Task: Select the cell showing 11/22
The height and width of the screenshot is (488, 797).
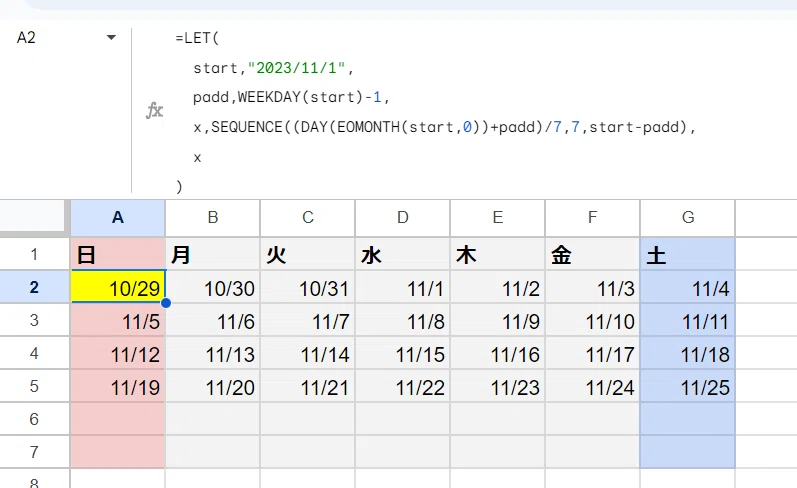Action: pos(403,386)
